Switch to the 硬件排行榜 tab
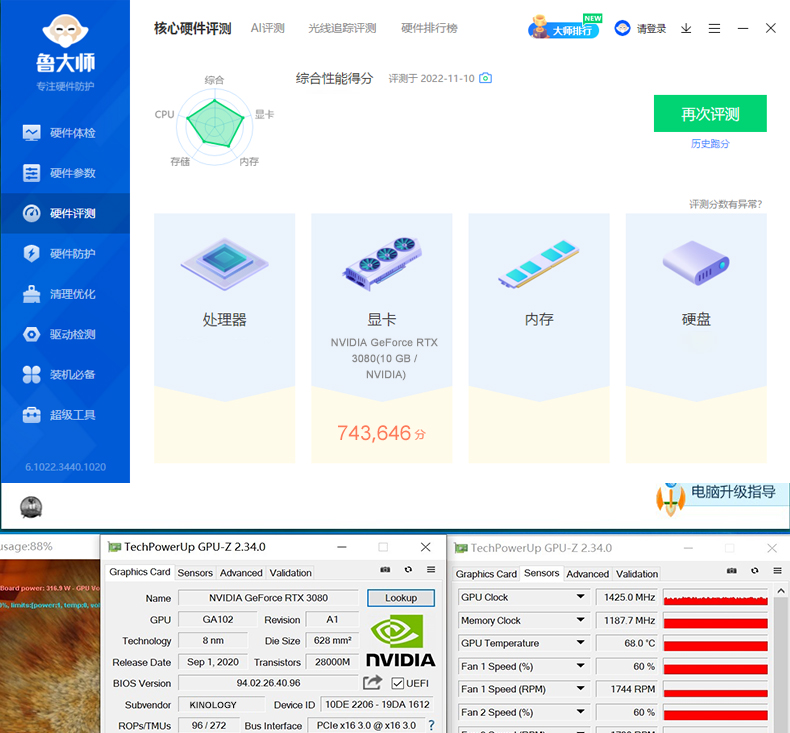This screenshot has width=790, height=733. pos(429,28)
